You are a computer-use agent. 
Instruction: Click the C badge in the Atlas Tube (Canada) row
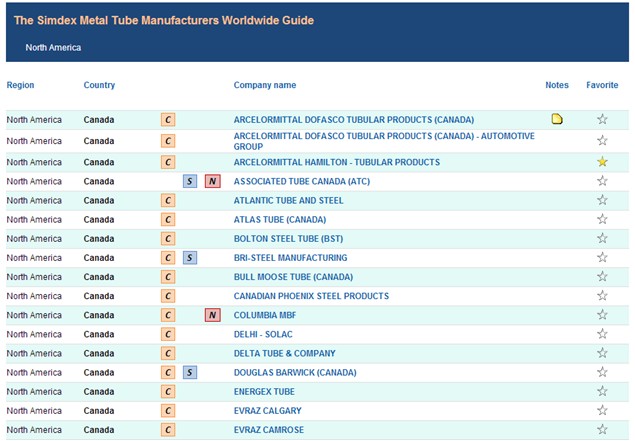tap(168, 219)
